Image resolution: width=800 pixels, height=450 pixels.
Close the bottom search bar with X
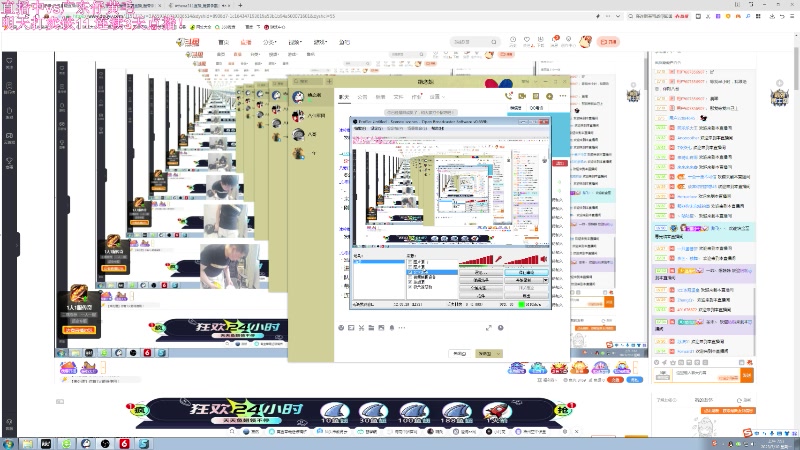[577, 432]
